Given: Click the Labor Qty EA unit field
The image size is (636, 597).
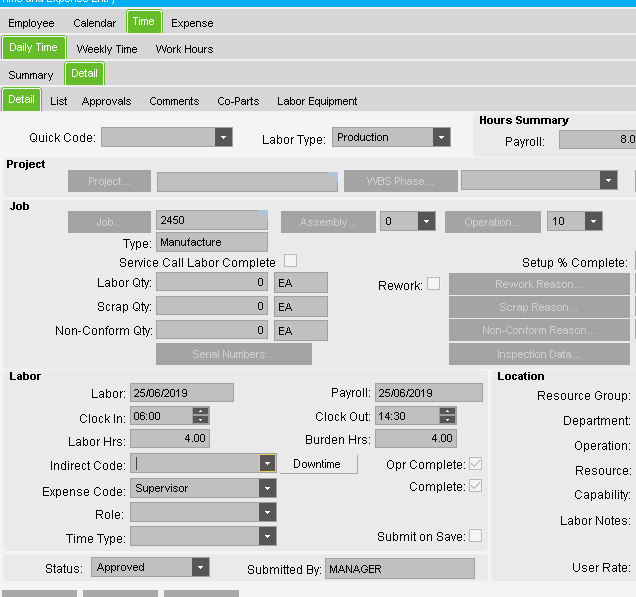Looking at the screenshot, I should [x=301, y=283].
